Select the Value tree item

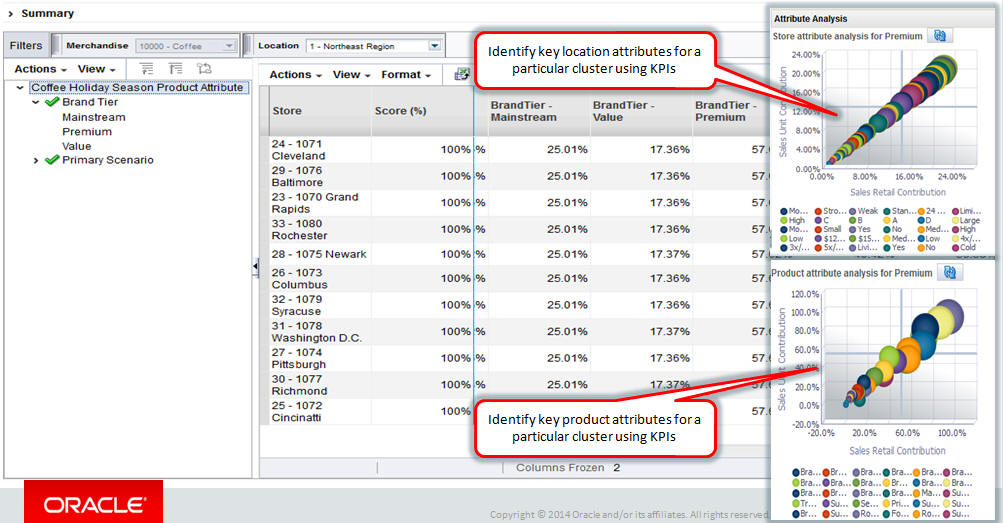coord(76,146)
